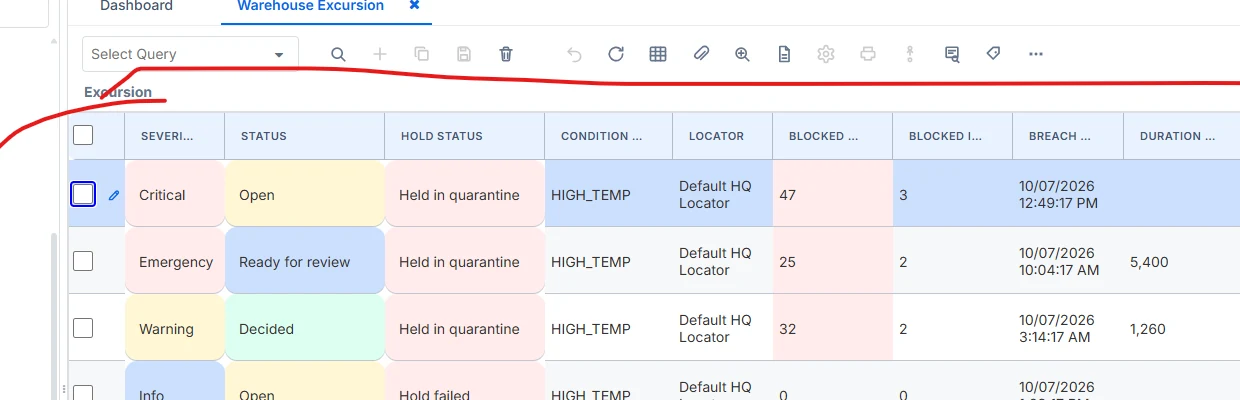The width and height of the screenshot is (1240, 400).
Task: Tick the checkbox for the Warning row
Action: (83, 328)
